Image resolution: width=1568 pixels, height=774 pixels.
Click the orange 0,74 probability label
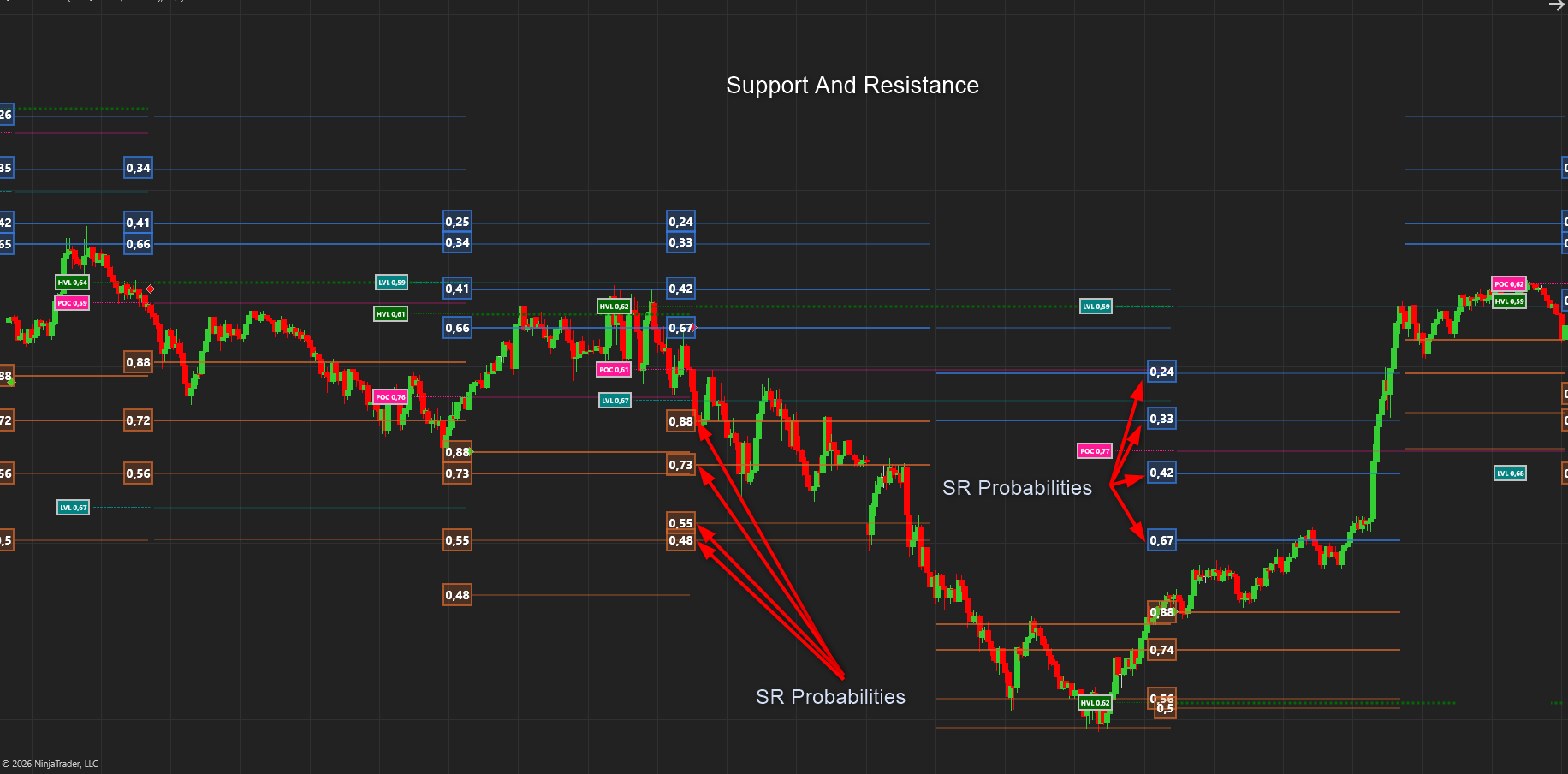(1161, 650)
